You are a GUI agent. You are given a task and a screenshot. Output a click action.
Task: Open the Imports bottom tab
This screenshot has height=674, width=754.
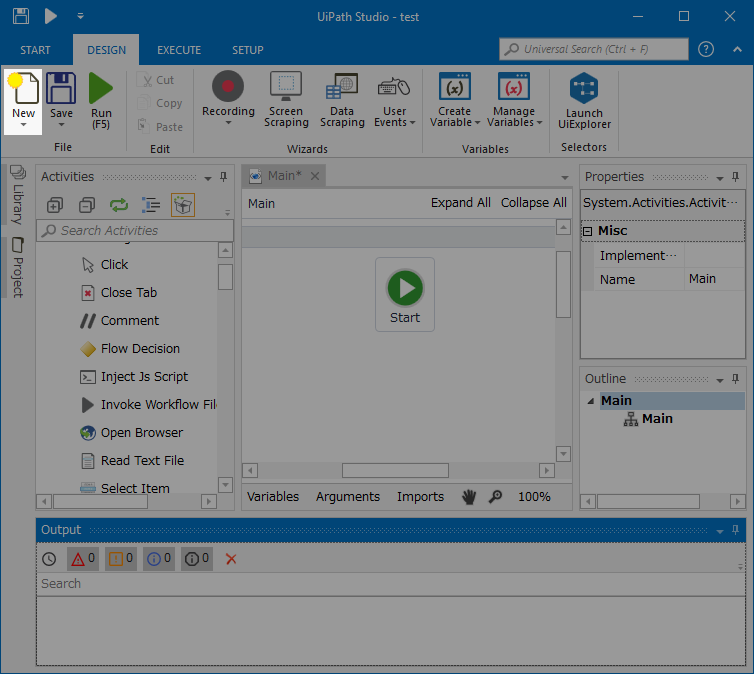point(420,497)
